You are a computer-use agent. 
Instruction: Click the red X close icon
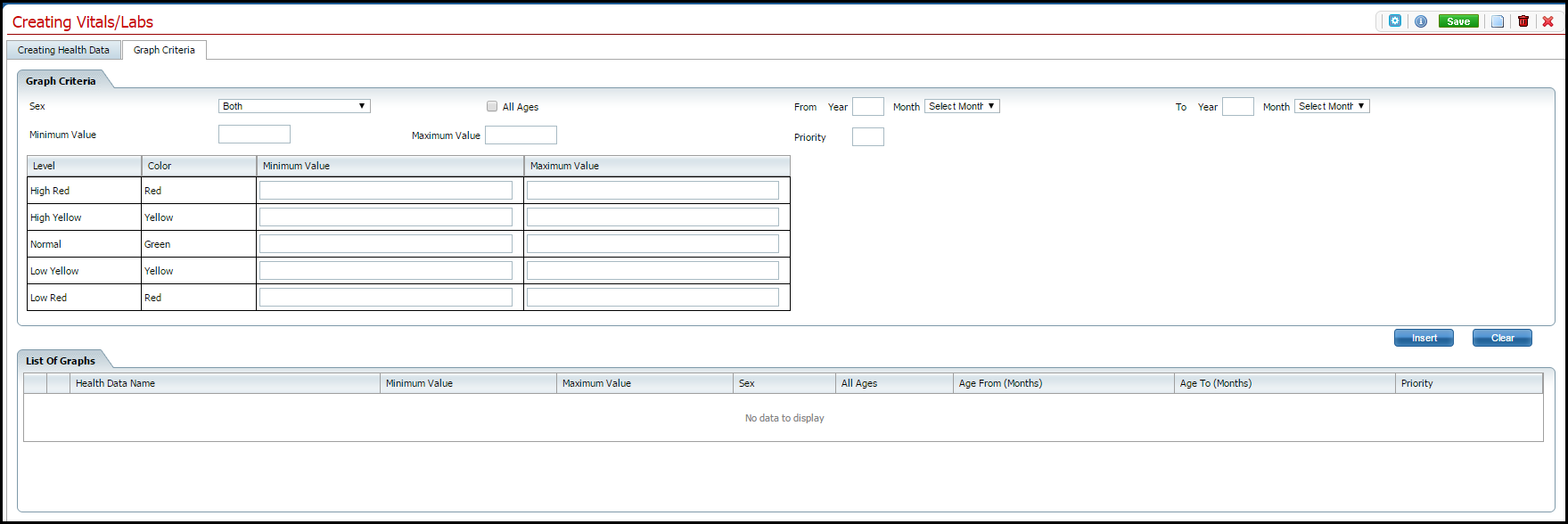[1548, 21]
